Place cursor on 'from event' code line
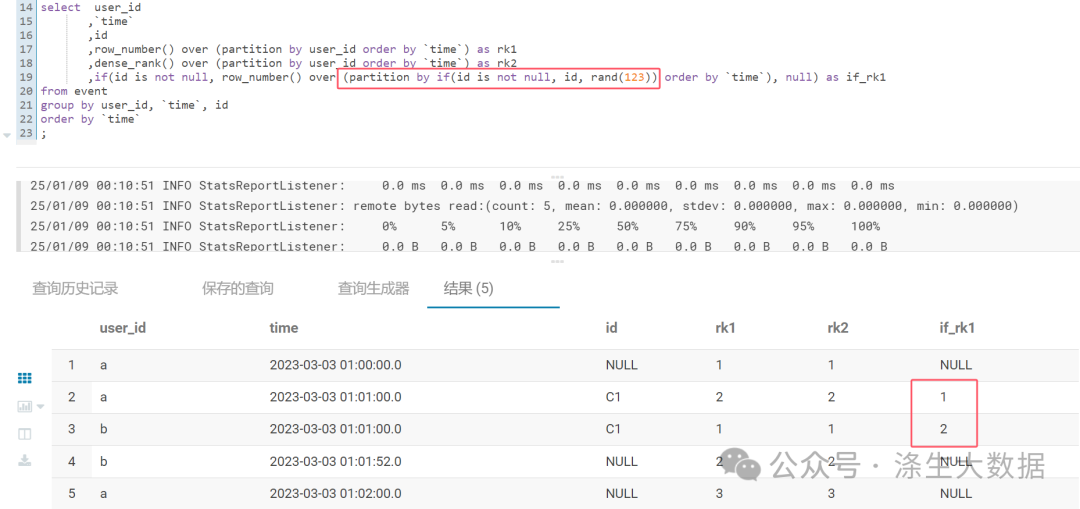 click(74, 91)
